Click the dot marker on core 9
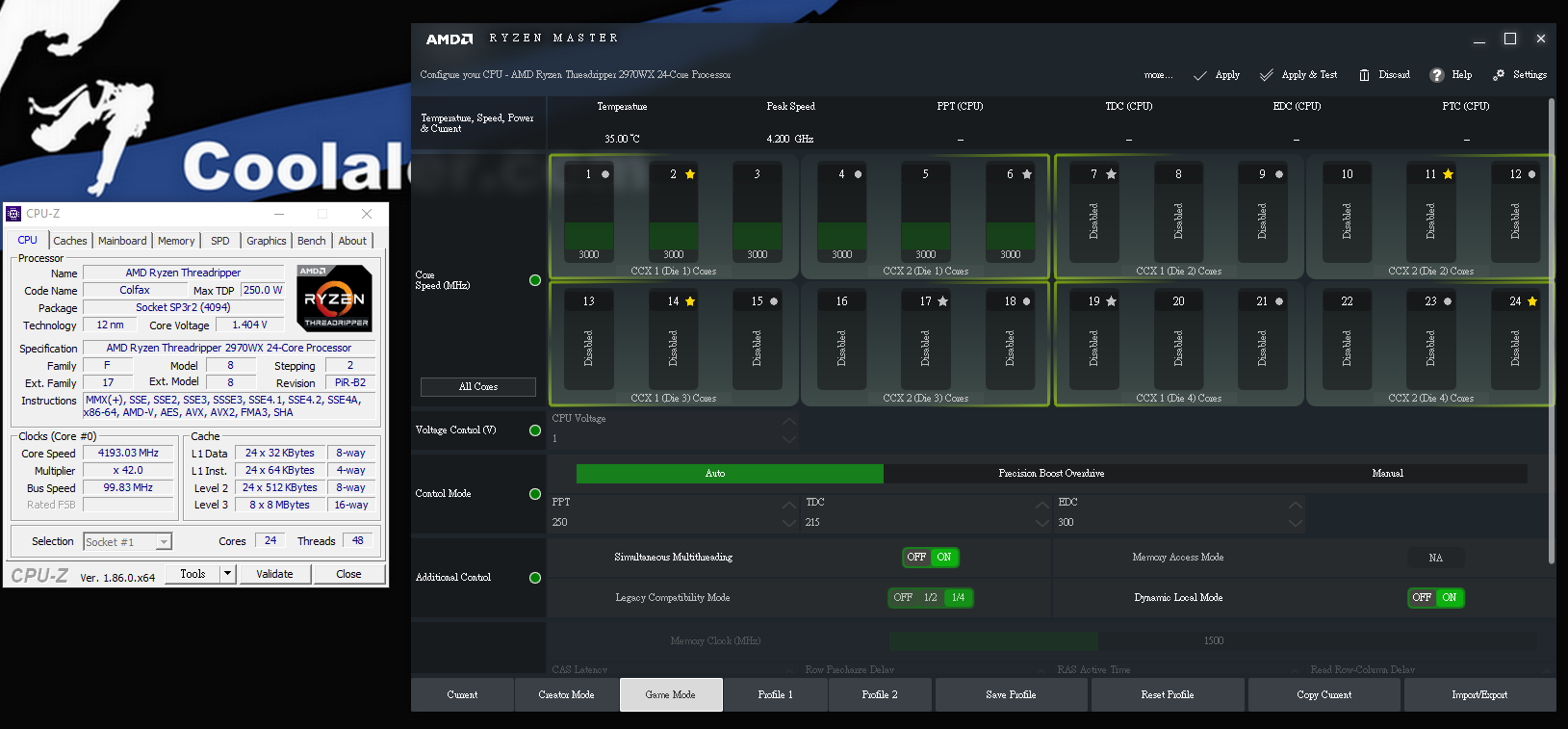This screenshot has height=729, width=1568. 1279,174
